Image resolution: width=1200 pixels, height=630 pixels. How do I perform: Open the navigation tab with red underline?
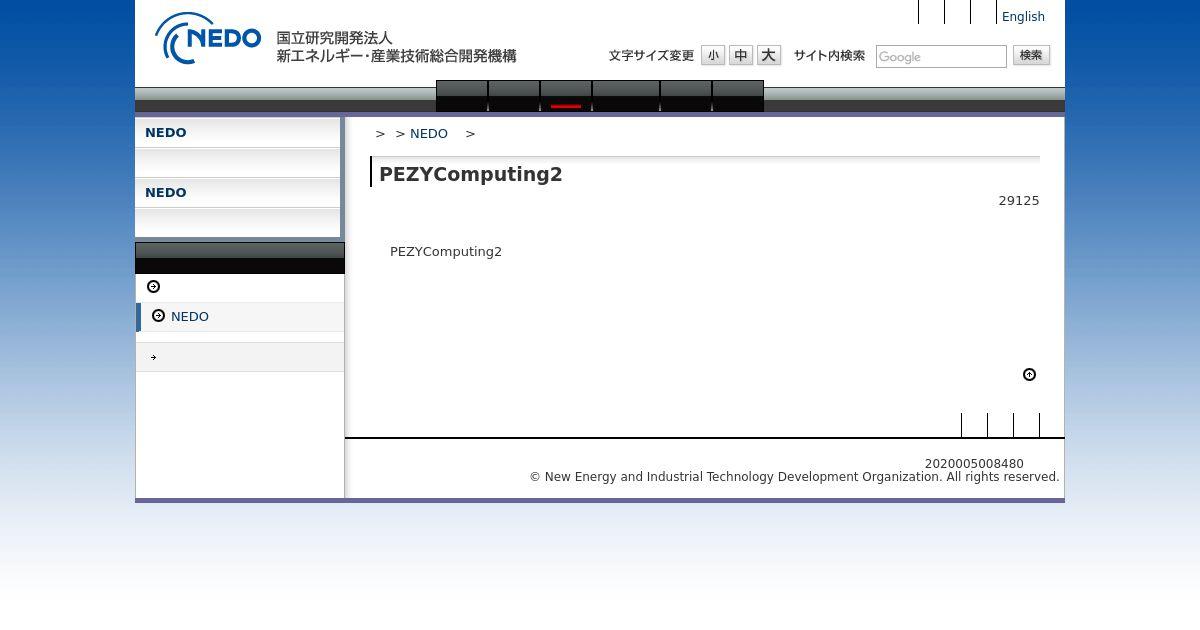566,96
